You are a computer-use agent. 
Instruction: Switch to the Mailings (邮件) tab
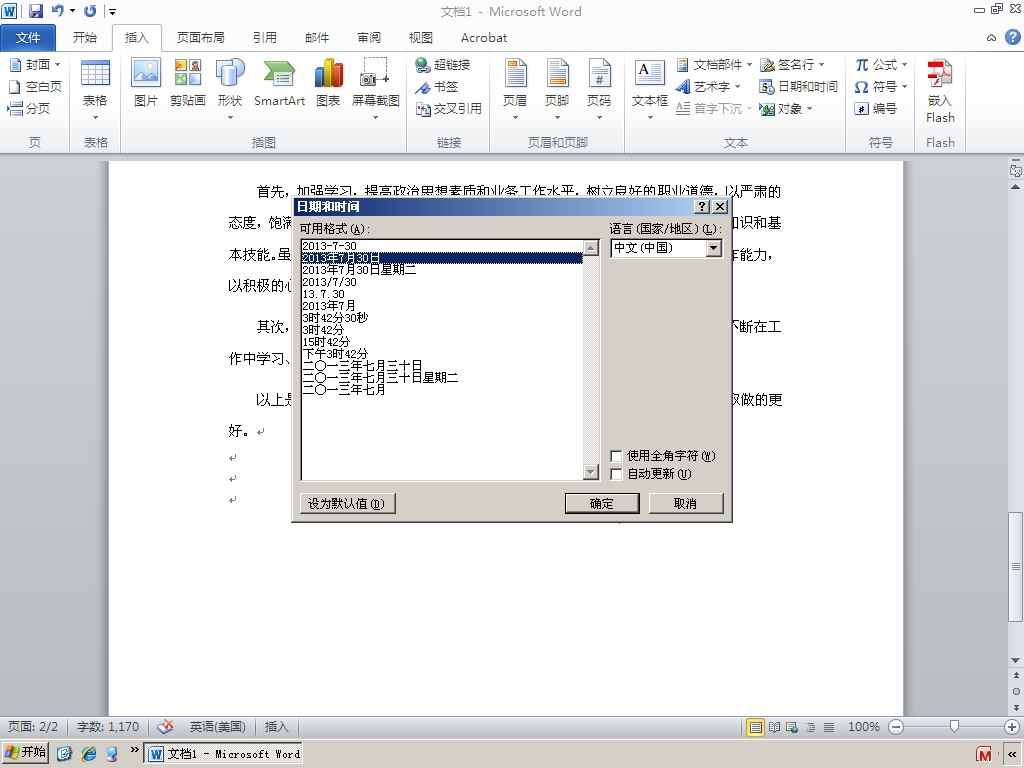click(317, 37)
